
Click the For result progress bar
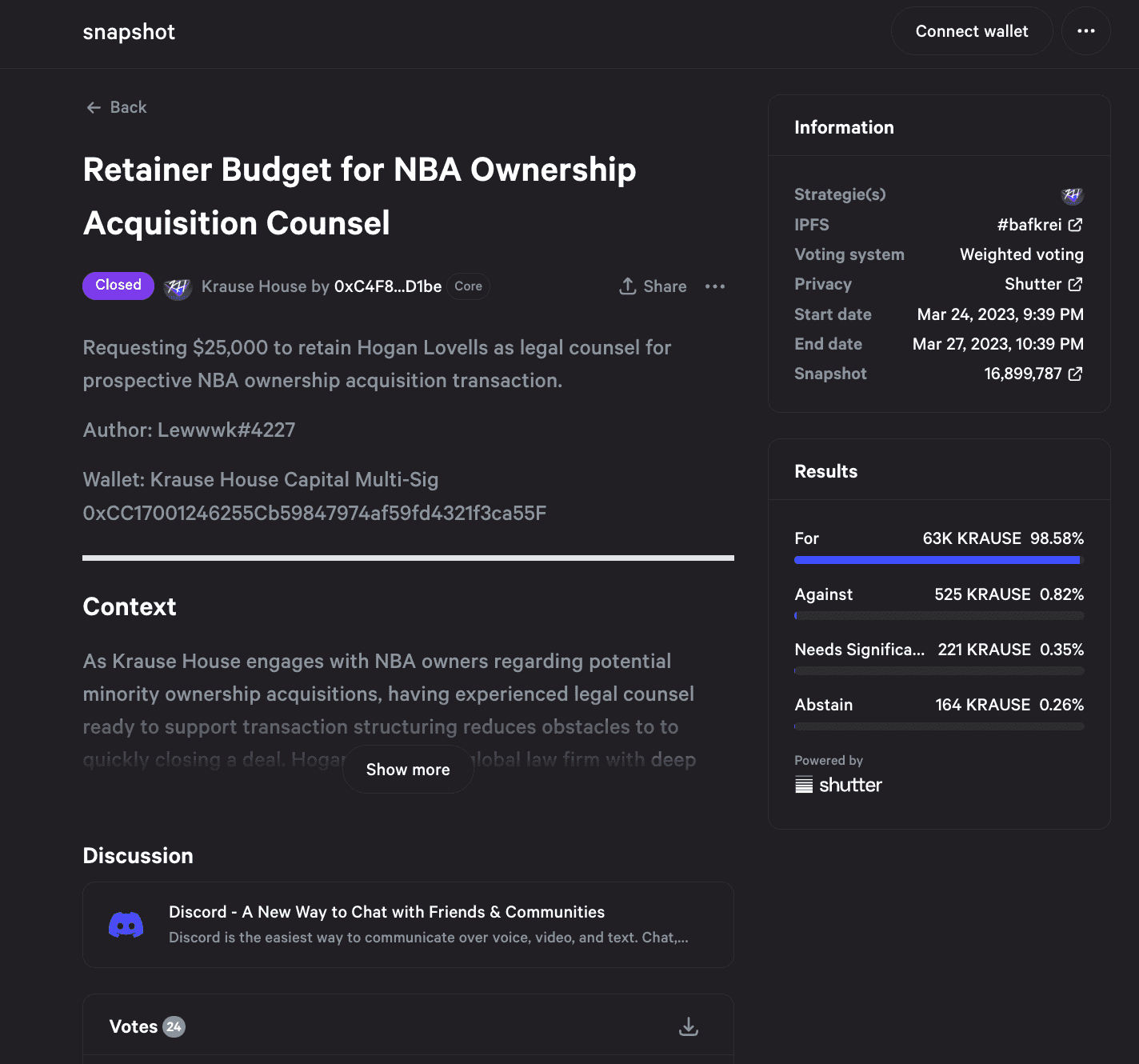[939, 561]
